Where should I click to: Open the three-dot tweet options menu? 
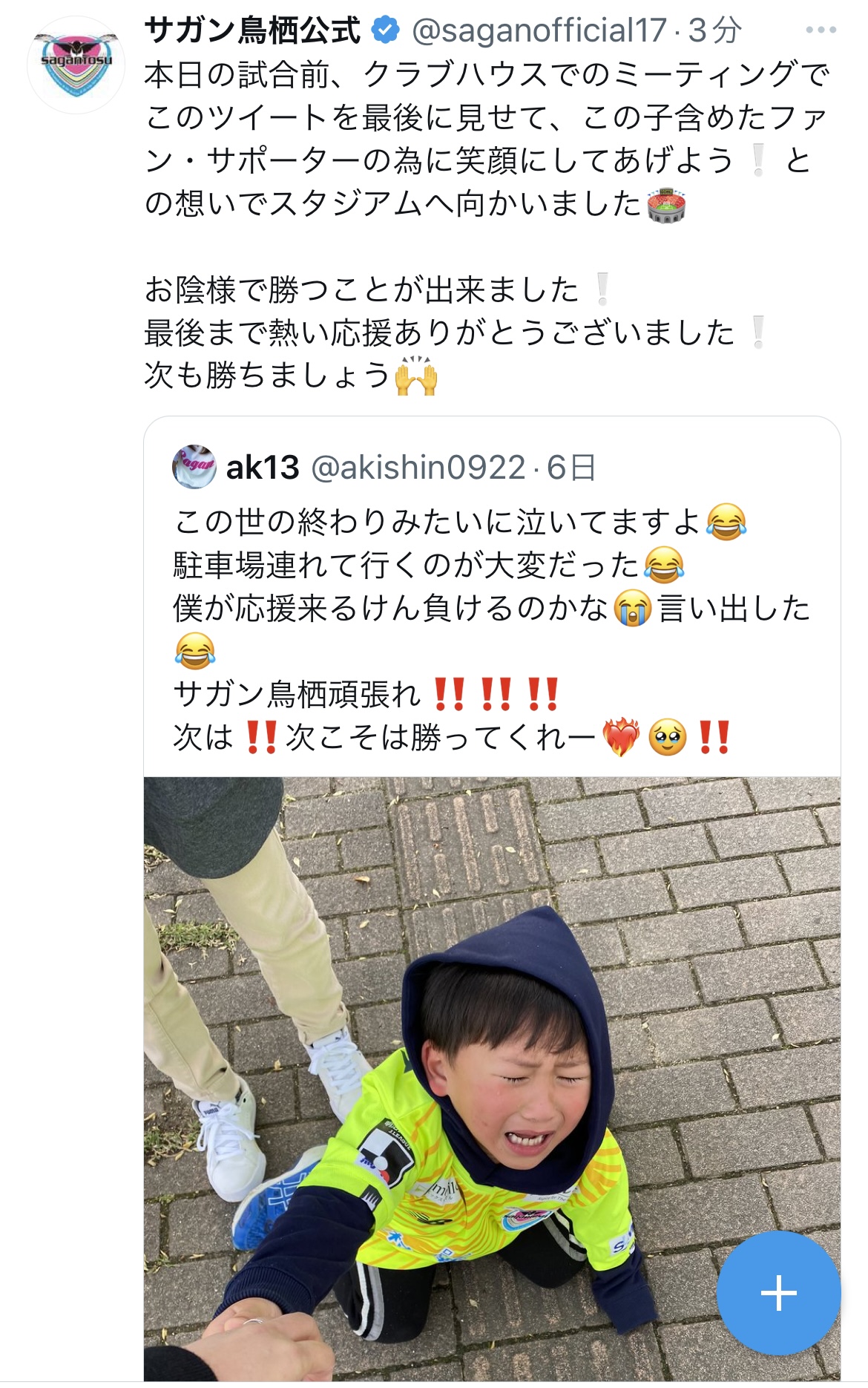pos(821,30)
